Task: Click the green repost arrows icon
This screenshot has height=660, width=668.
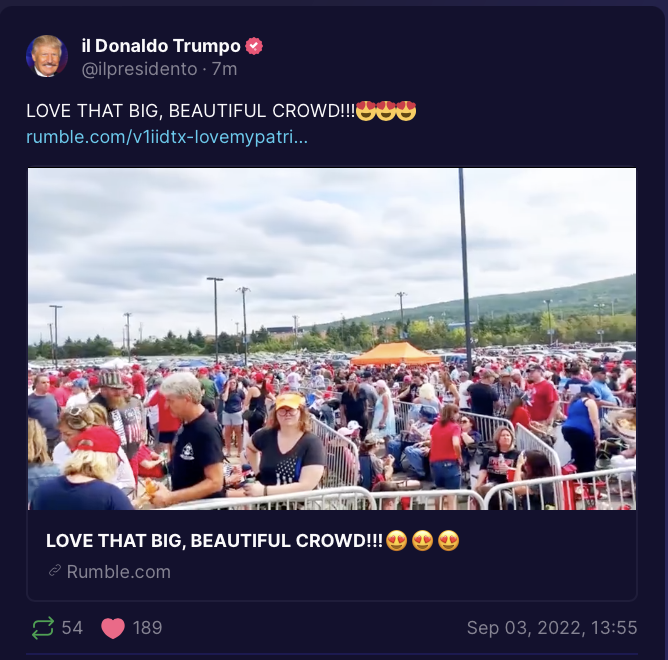Action: pos(43,628)
